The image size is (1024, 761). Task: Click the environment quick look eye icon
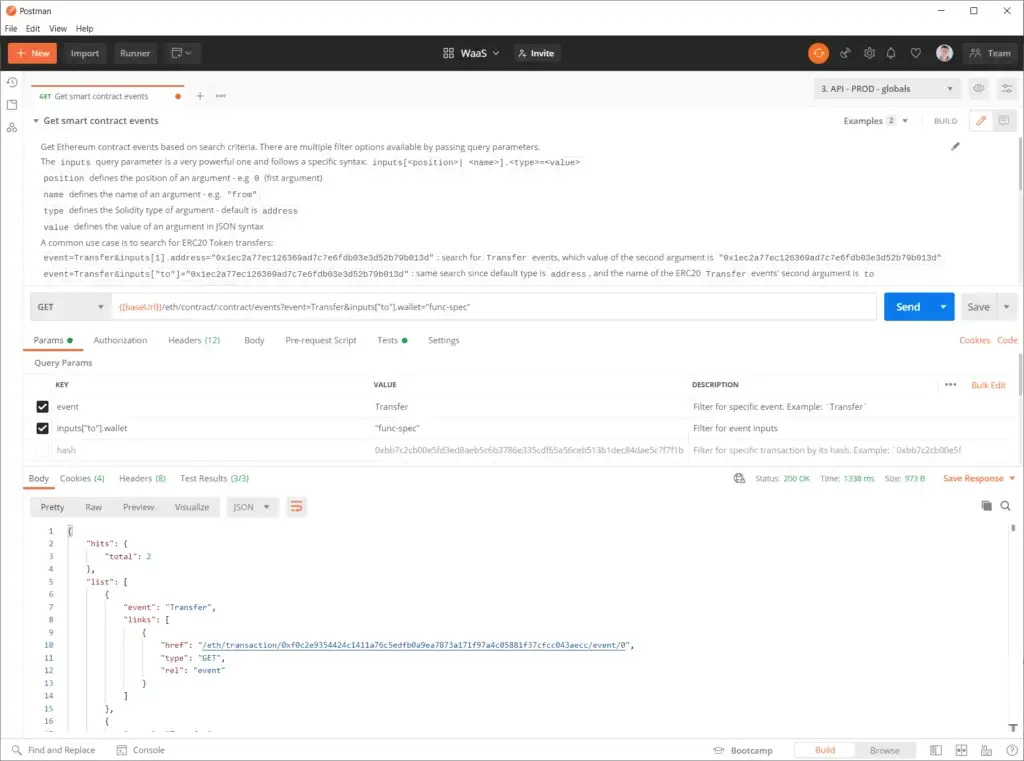click(x=978, y=89)
